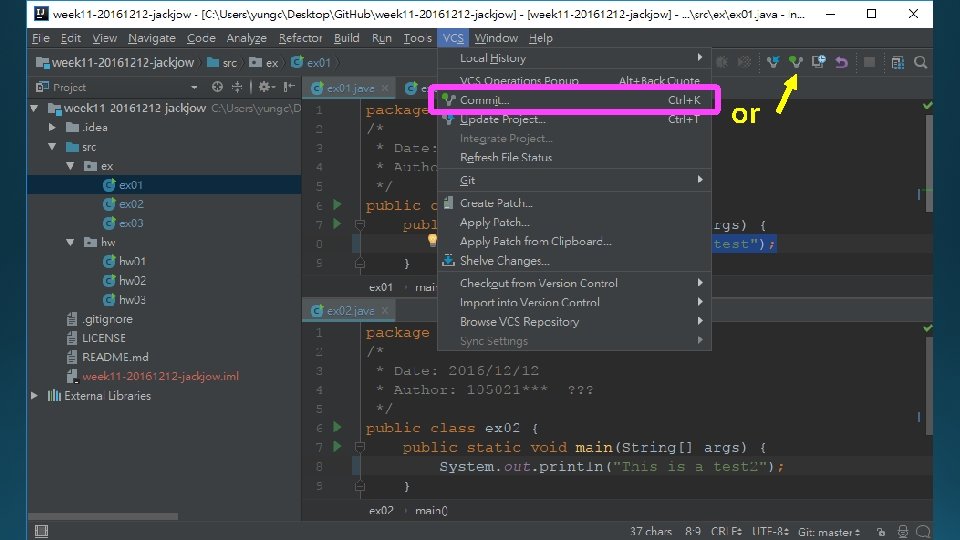Choose Update Project… menu entry
Viewport: 960px width, 540px height.
click(x=574, y=119)
